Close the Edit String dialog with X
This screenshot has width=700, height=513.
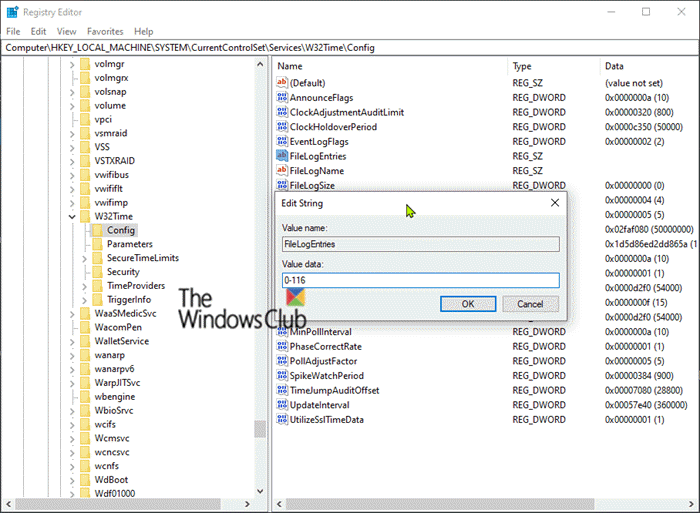554,203
